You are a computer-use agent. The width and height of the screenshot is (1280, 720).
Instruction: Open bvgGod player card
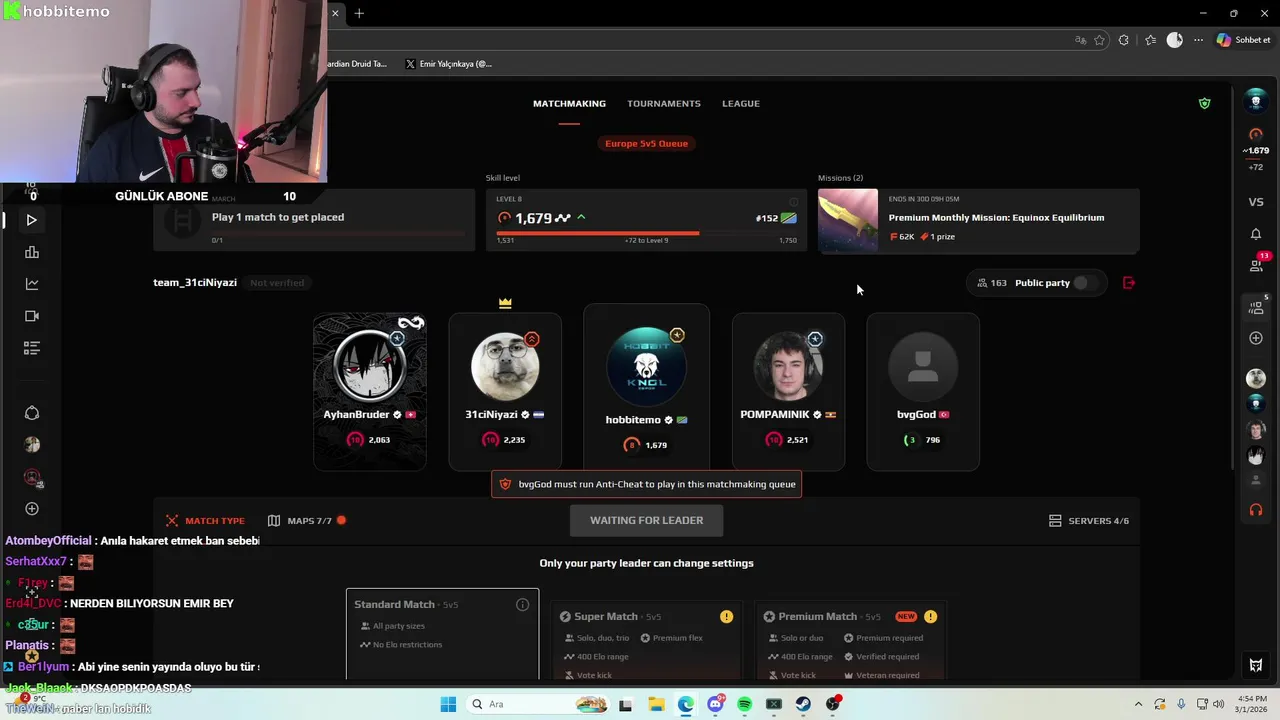pos(923,392)
